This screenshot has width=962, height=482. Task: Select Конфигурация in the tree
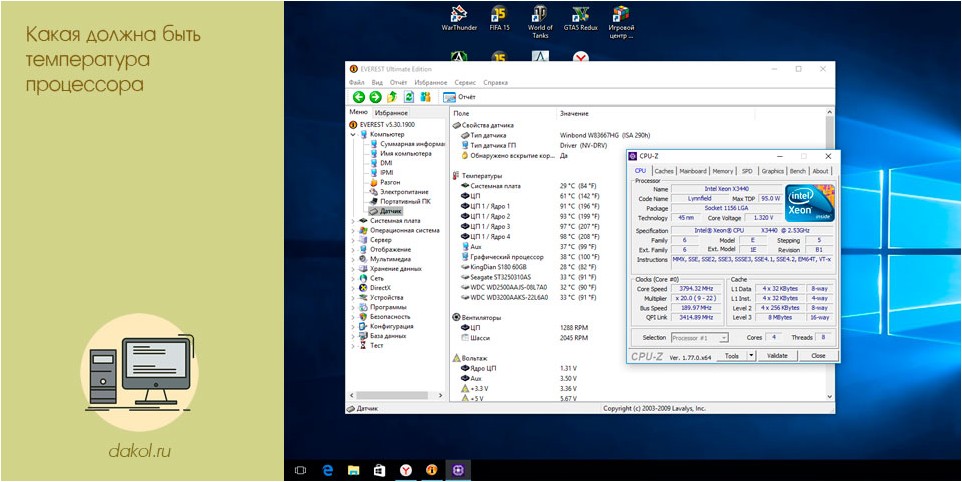386,326
